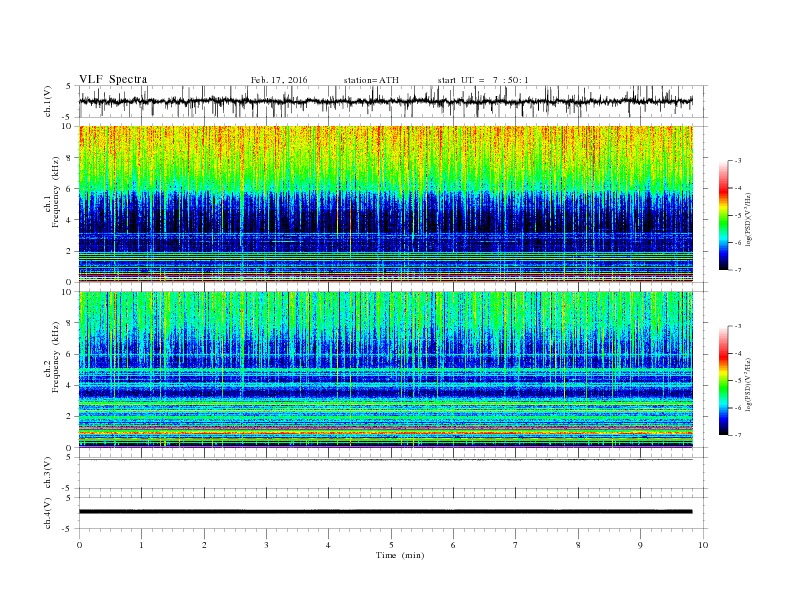792x612 pixels.
Task: Click the "-3" tick on upper color bar
Action: coord(737,161)
